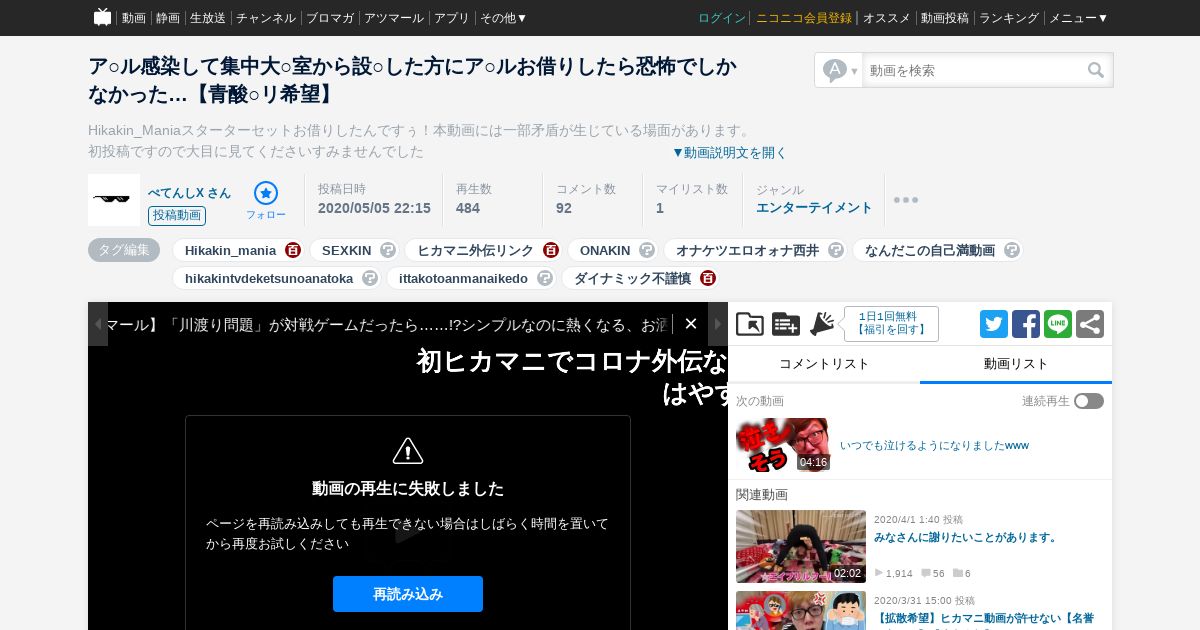Open the ダイナミック不謹慎 tag

pyautogui.click(x=632, y=278)
